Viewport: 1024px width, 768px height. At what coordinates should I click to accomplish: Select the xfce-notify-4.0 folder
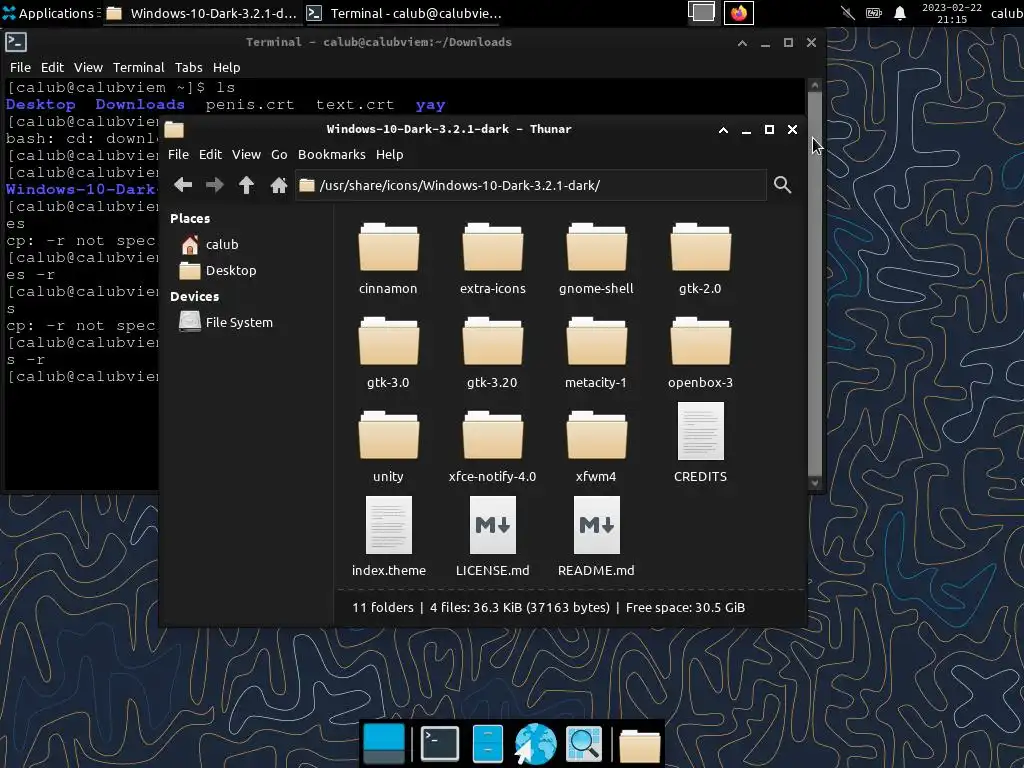[x=492, y=447]
